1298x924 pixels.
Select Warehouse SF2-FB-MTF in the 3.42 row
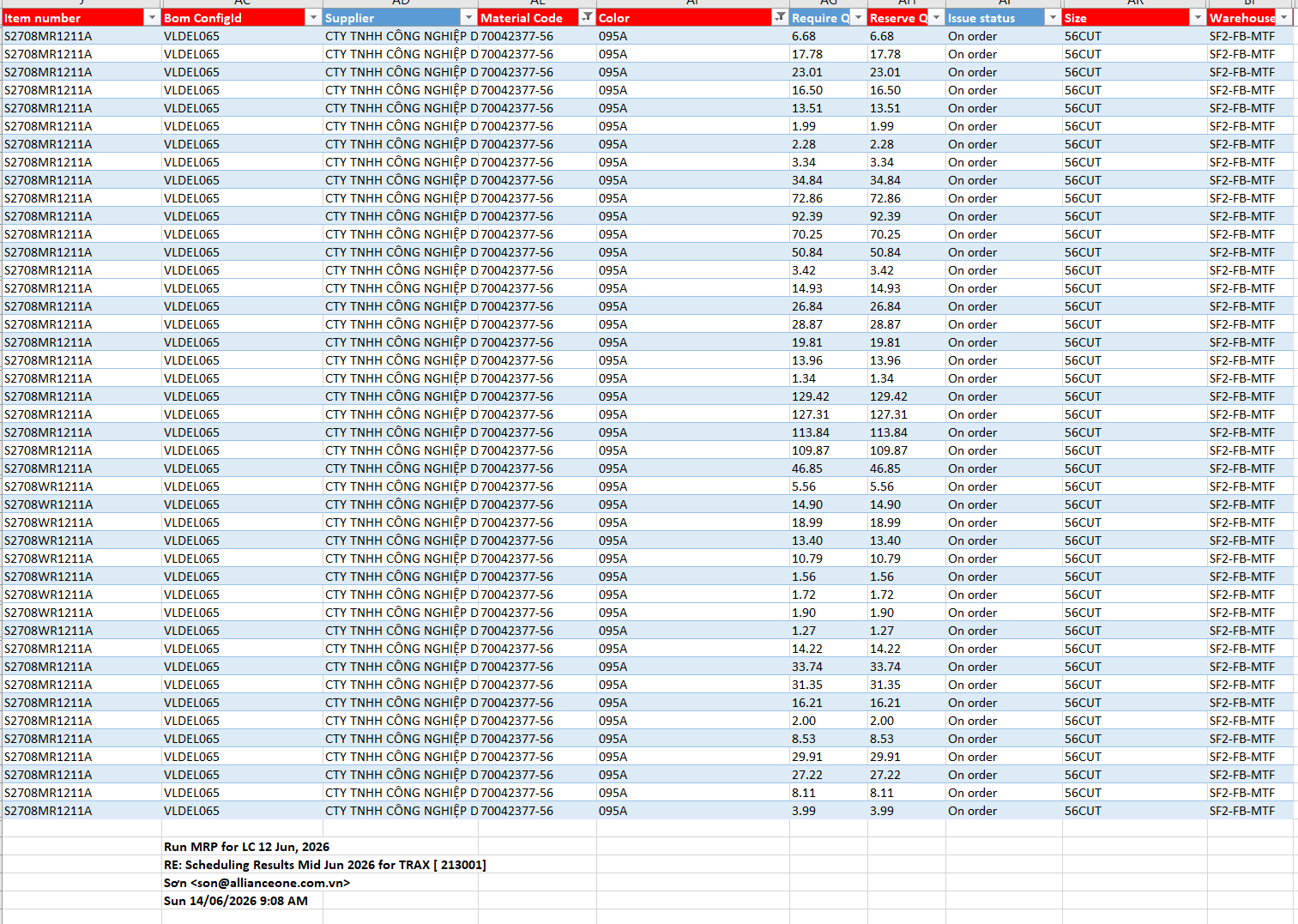click(x=1250, y=270)
